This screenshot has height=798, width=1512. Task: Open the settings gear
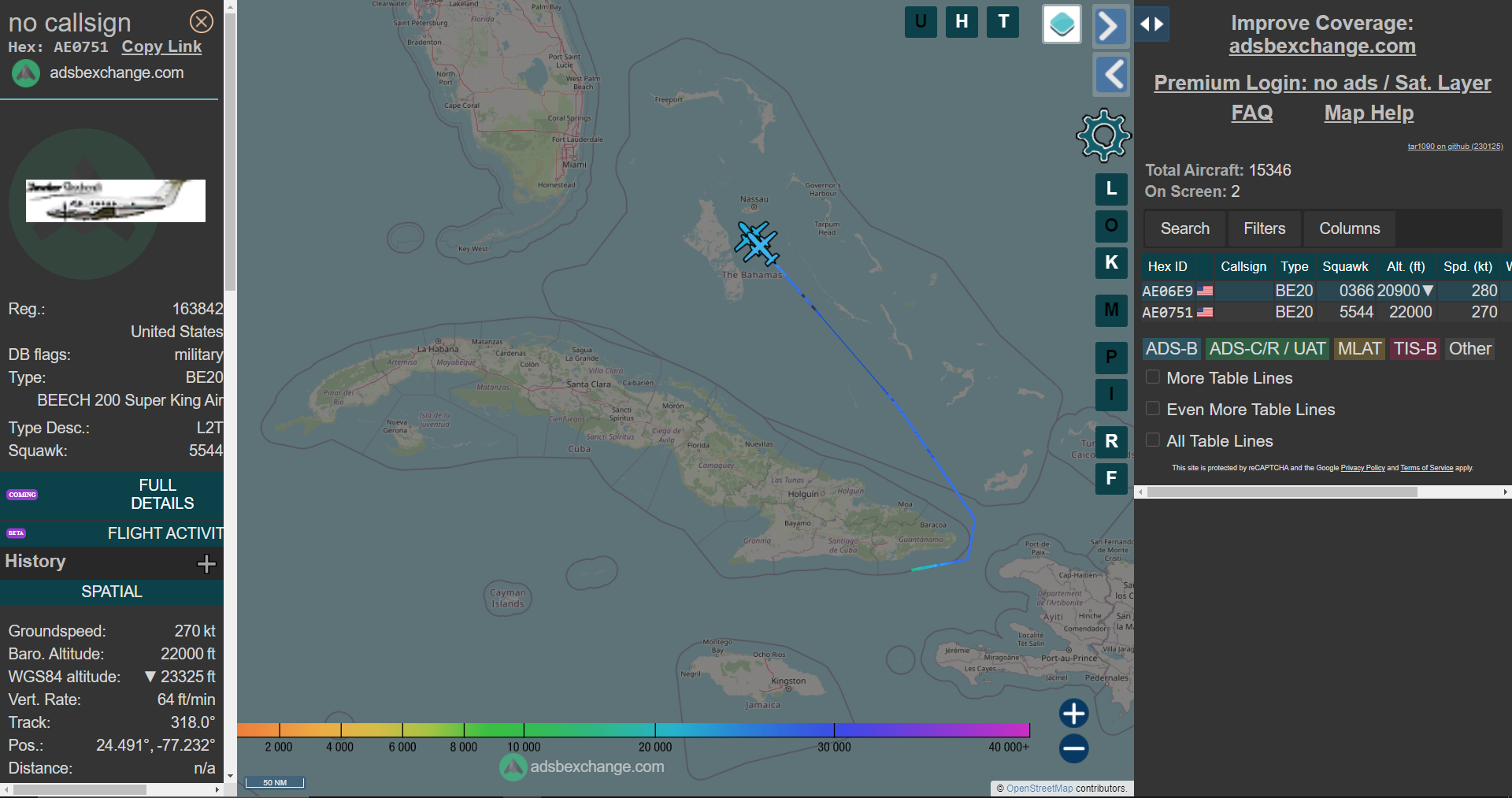1103,135
